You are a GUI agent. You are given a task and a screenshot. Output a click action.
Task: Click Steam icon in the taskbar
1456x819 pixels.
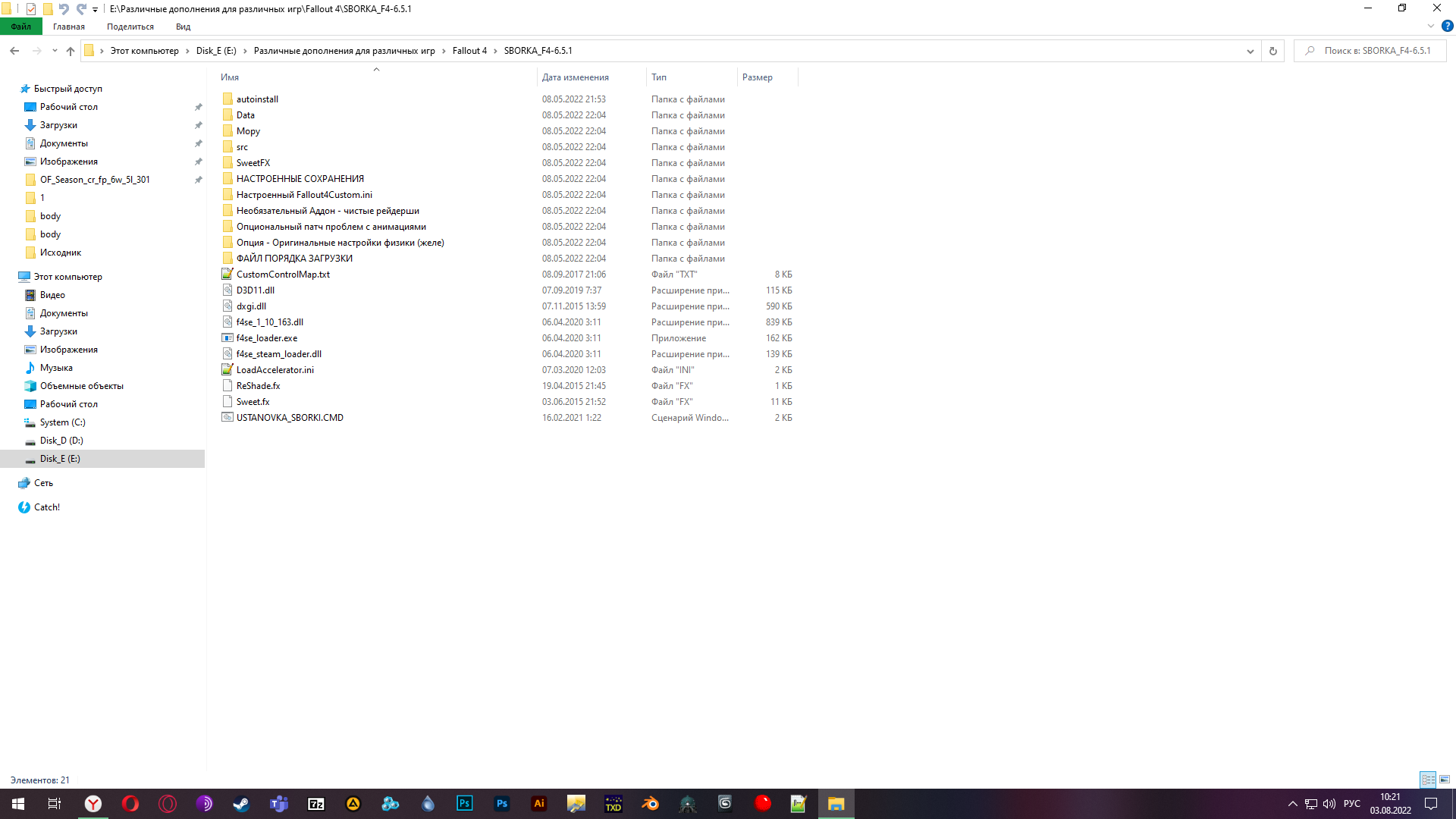241,804
